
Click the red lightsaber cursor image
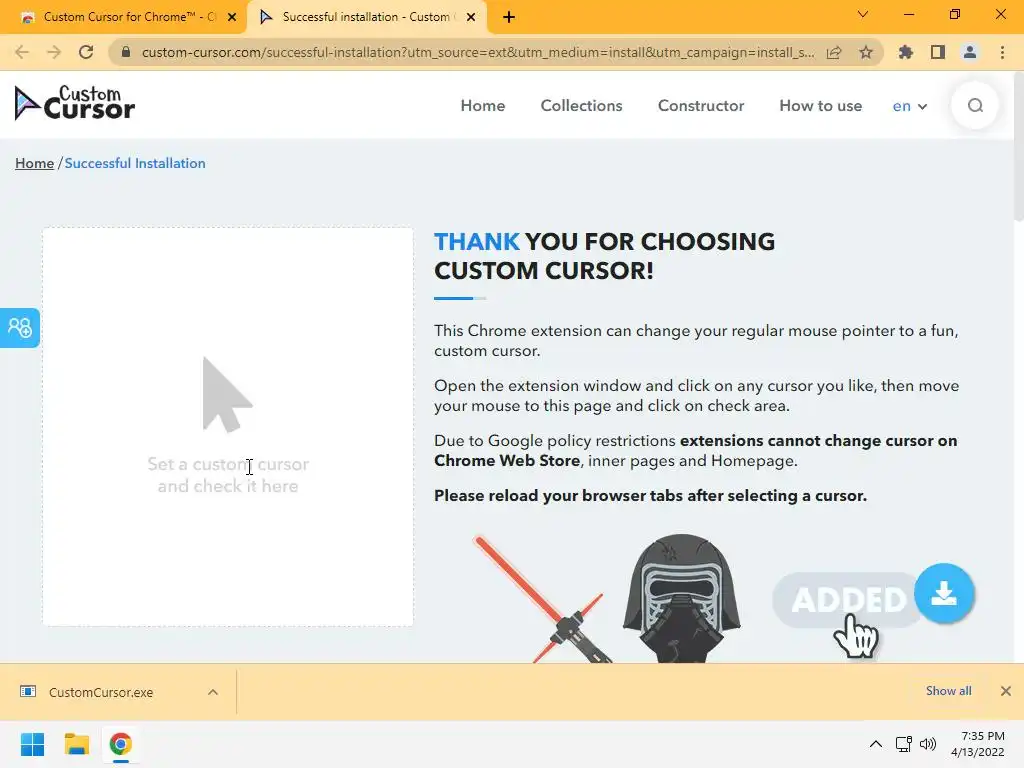coord(543,599)
